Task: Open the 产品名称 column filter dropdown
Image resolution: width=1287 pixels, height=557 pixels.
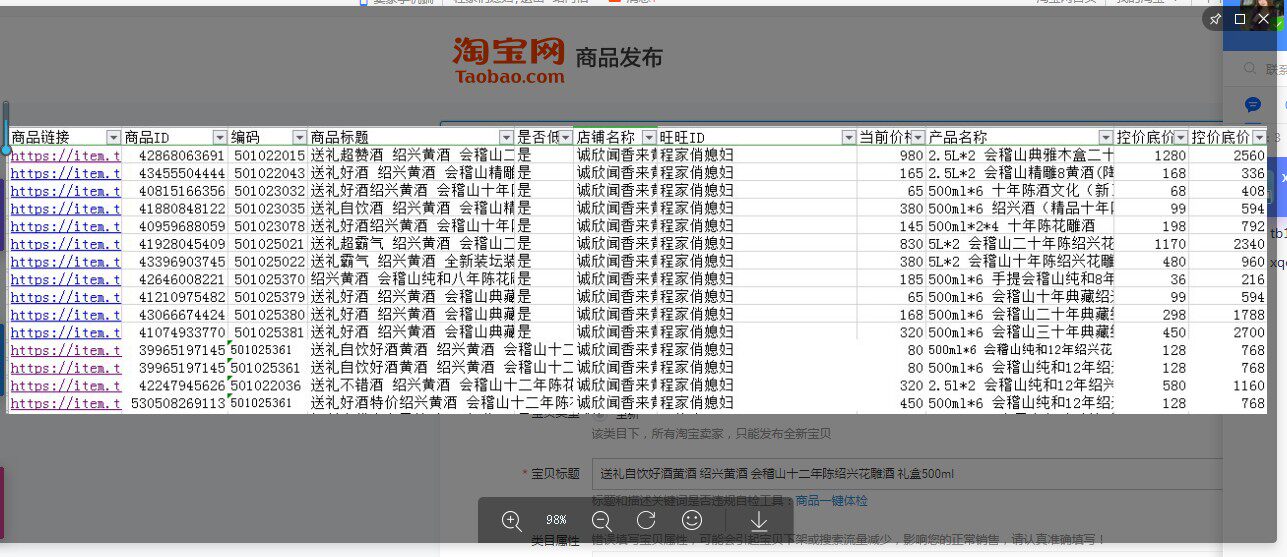Action: (1106, 137)
